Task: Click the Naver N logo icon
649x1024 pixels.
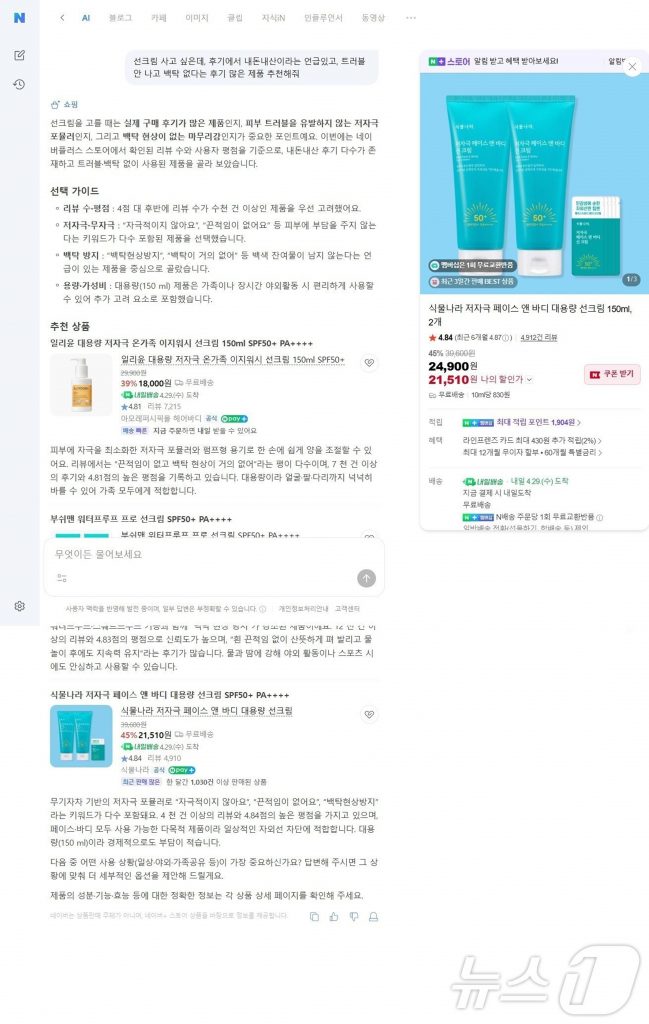Action: point(20,18)
